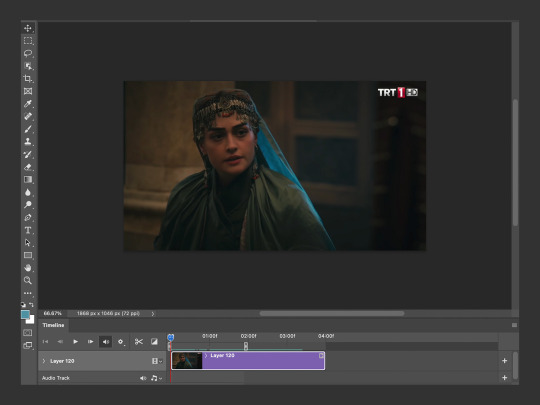Image resolution: width=540 pixels, height=405 pixels.
Task: Select the Eraser tool
Action: 28,167
